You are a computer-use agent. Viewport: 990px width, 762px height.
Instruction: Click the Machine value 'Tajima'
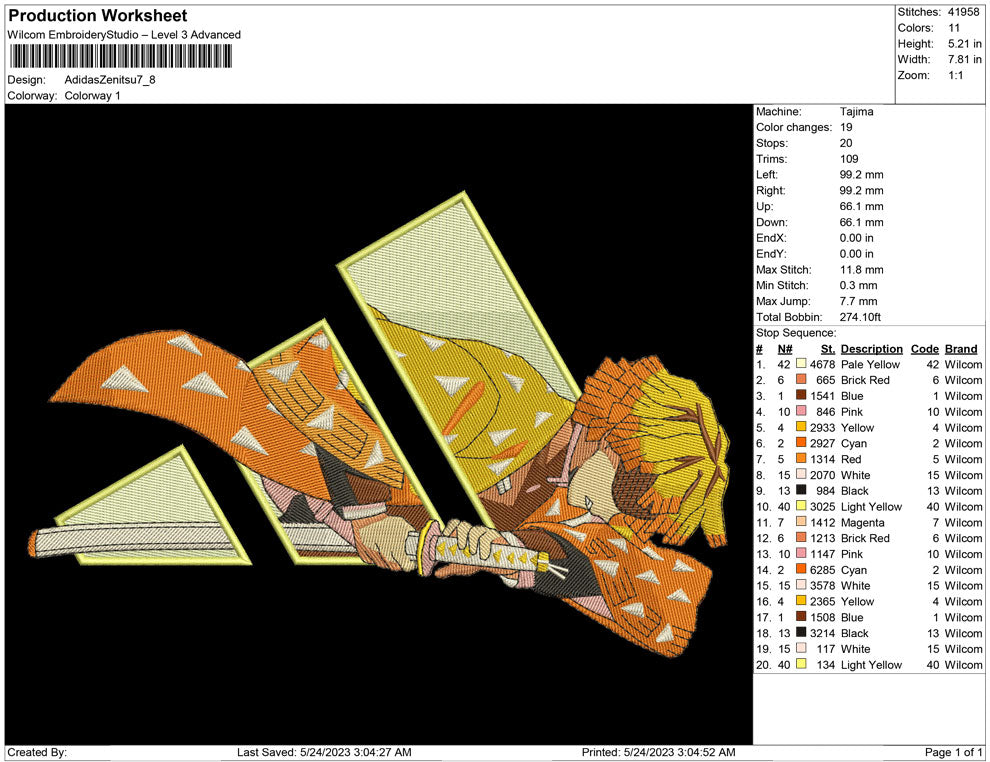(x=857, y=111)
